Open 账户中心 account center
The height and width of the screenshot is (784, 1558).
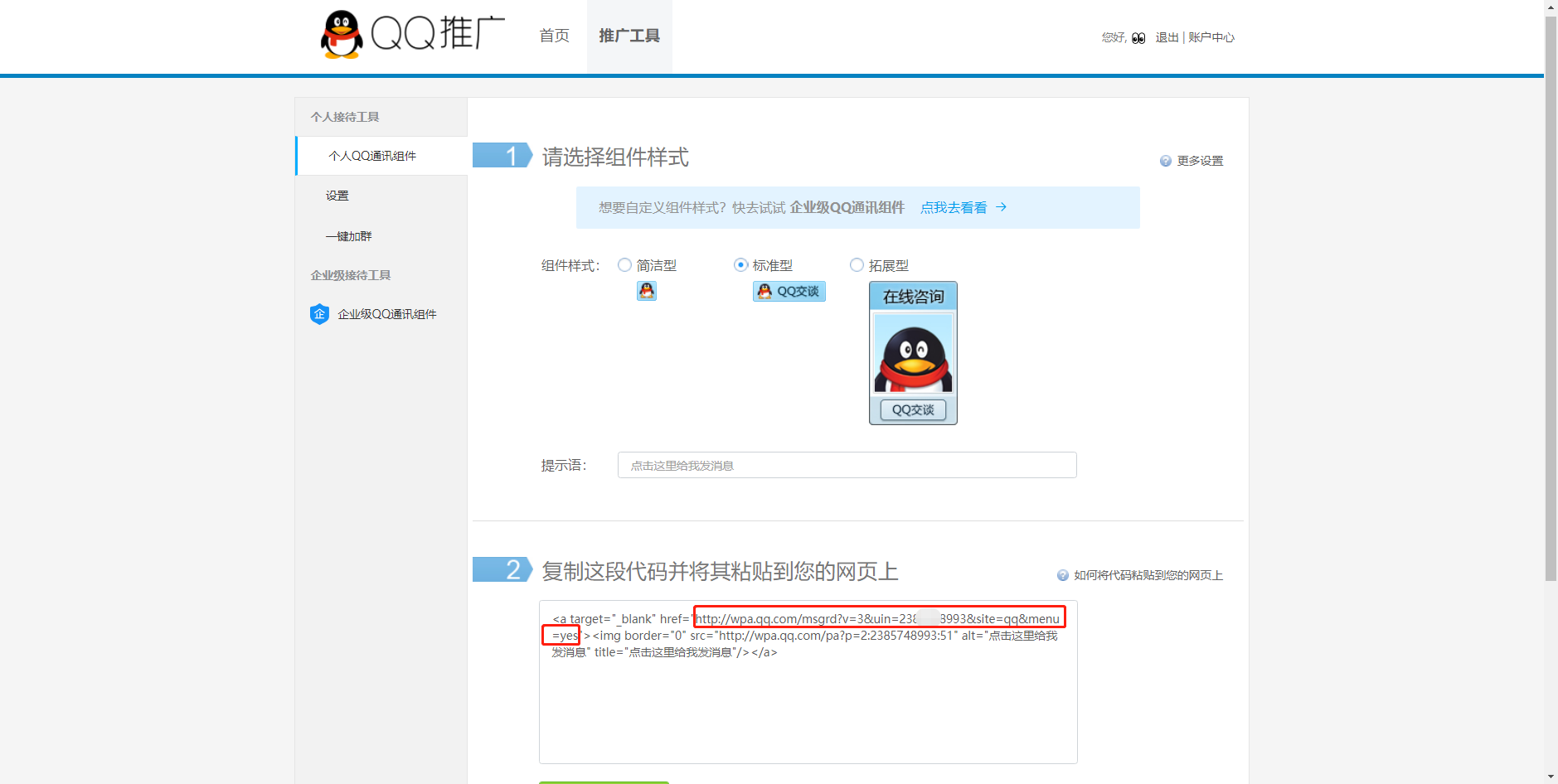pyautogui.click(x=1211, y=37)
